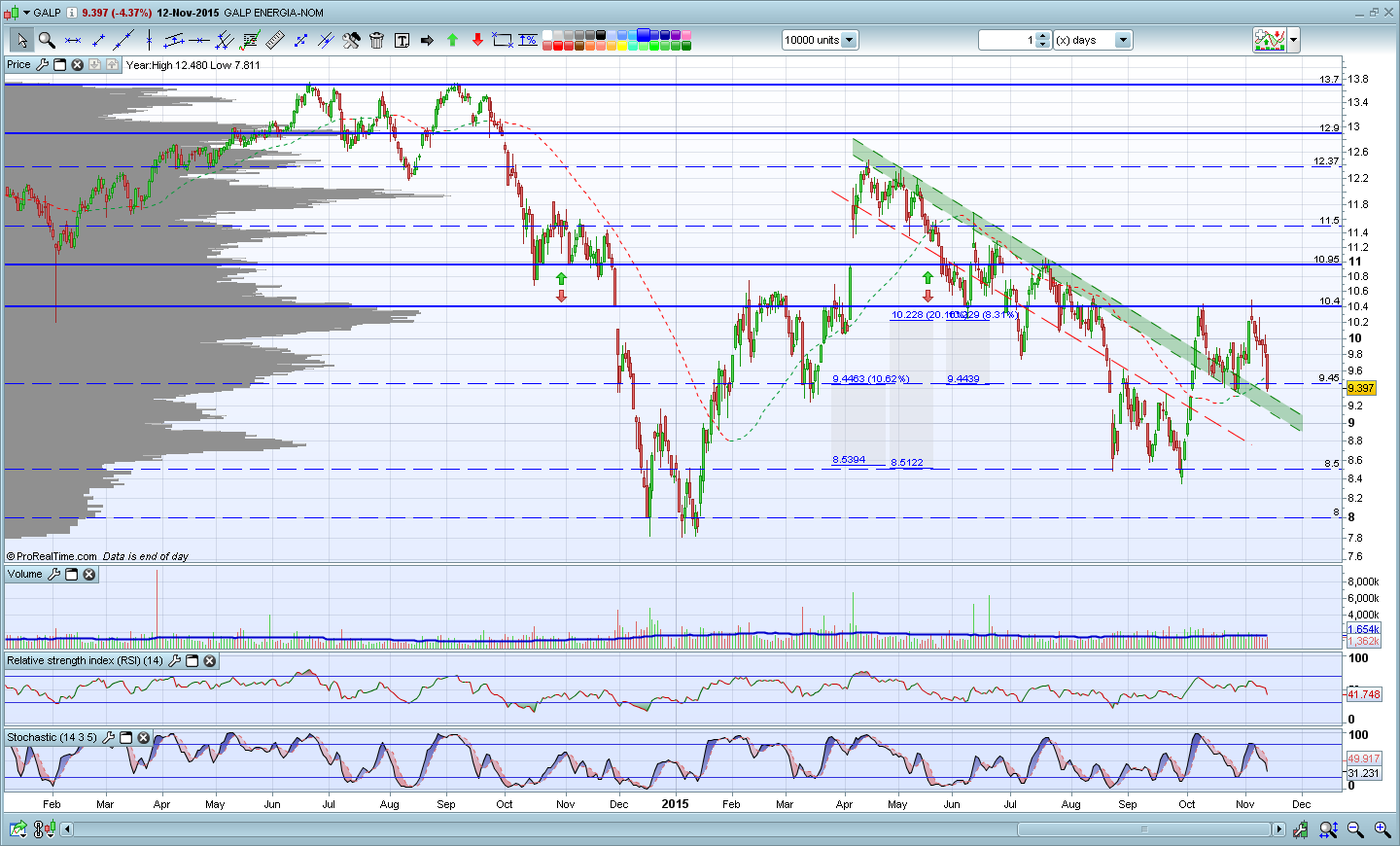Screen dimensions: 1400x846
Task: Click the zoom out magnifier at bottom right
Action: point(1355,829)
